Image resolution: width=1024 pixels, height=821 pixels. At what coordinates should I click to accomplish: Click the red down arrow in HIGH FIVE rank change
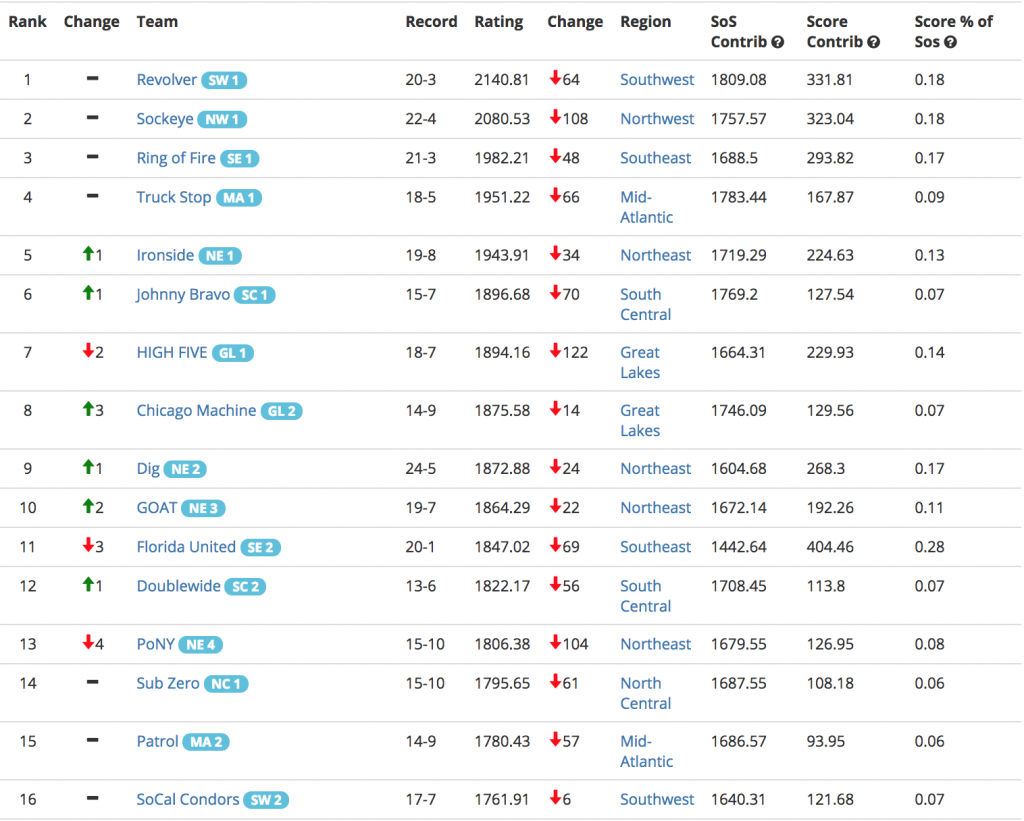(88, 352)
